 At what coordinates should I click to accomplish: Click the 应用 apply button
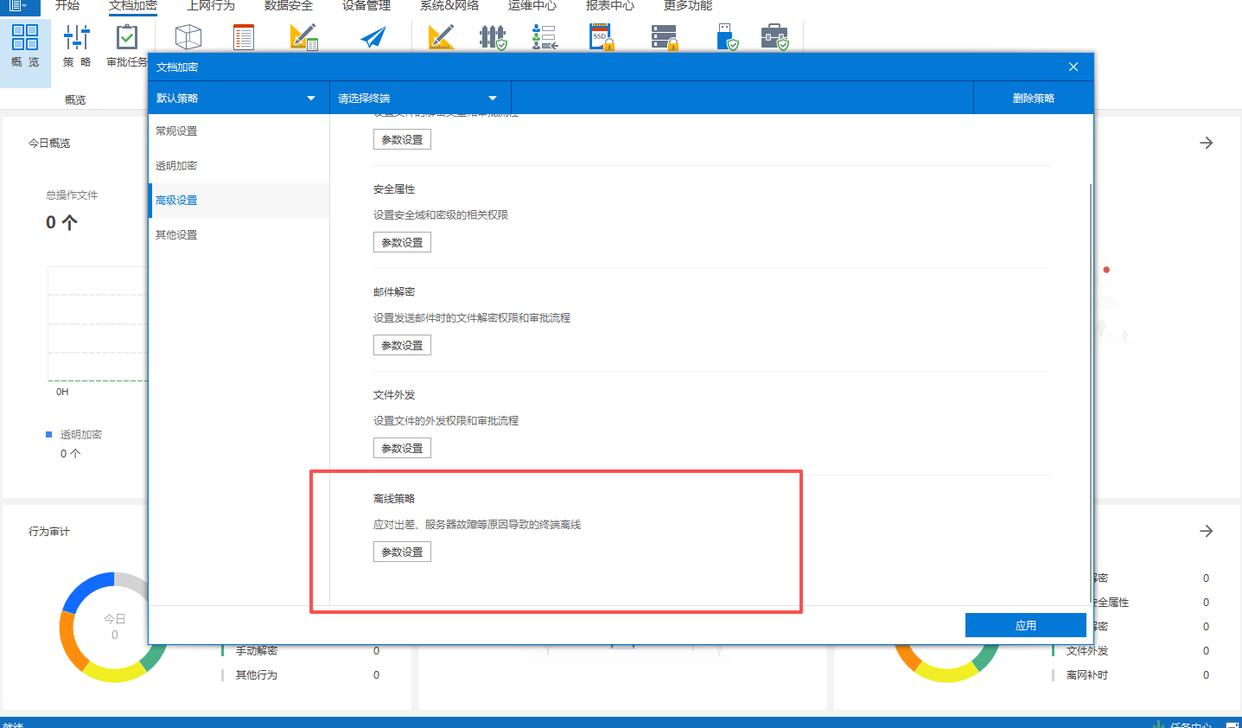pyautogui.click(x=1025, y=625)
